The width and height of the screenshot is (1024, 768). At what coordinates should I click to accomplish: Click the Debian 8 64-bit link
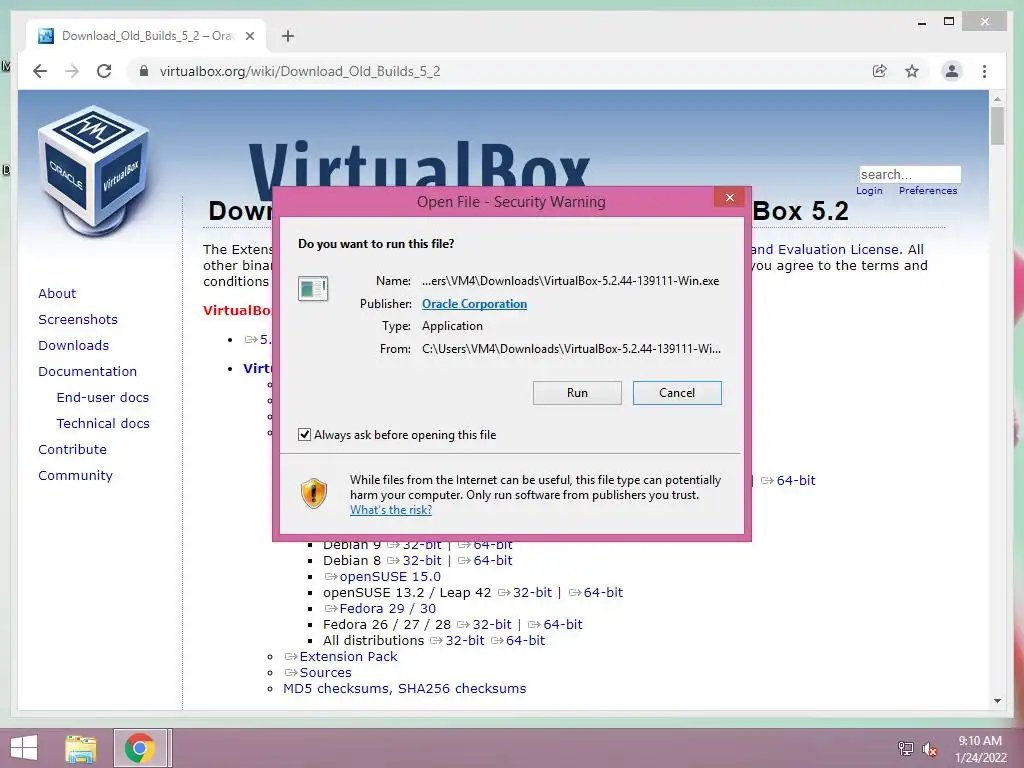pos(492,560)
